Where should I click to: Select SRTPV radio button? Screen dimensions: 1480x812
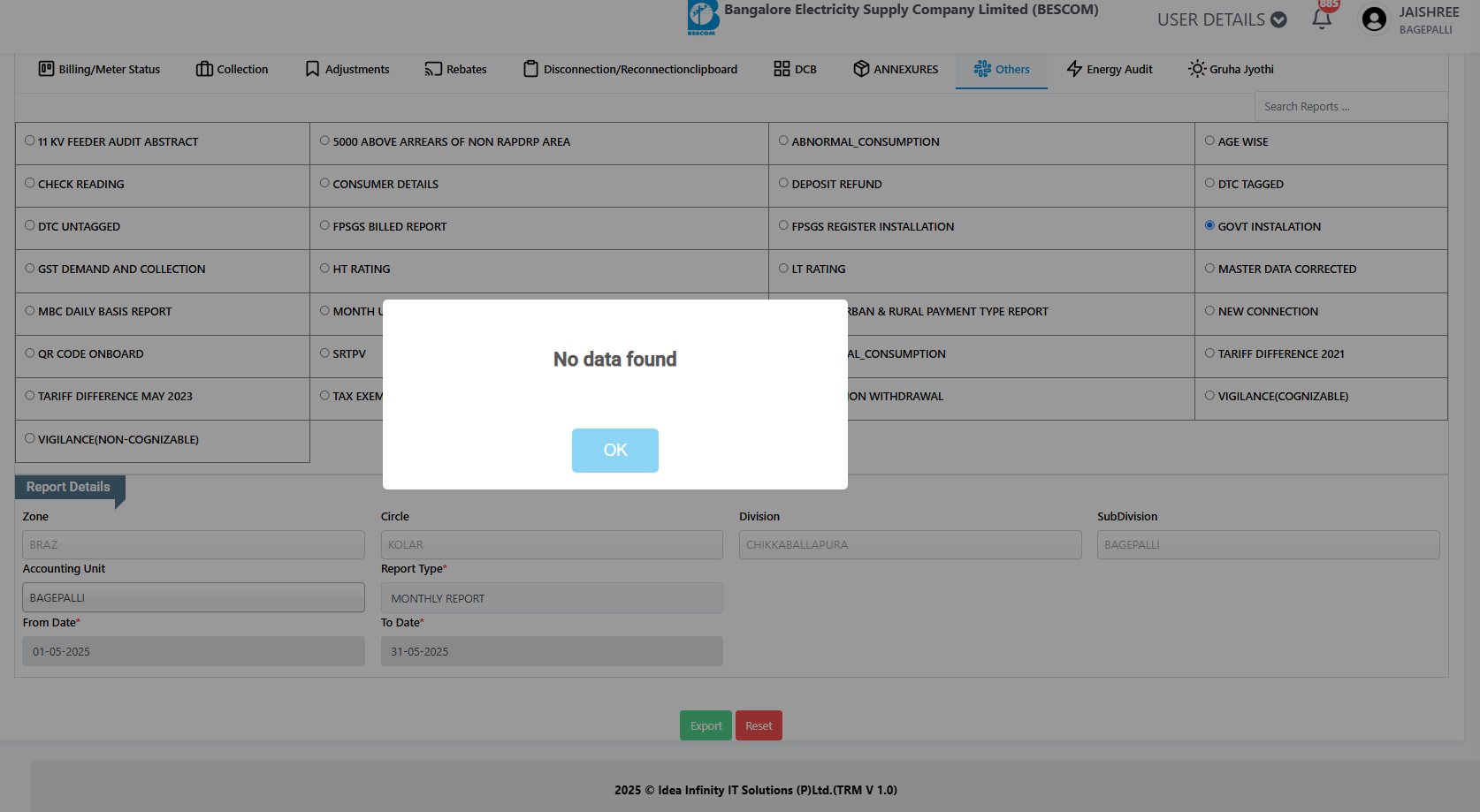pos(324,353)
